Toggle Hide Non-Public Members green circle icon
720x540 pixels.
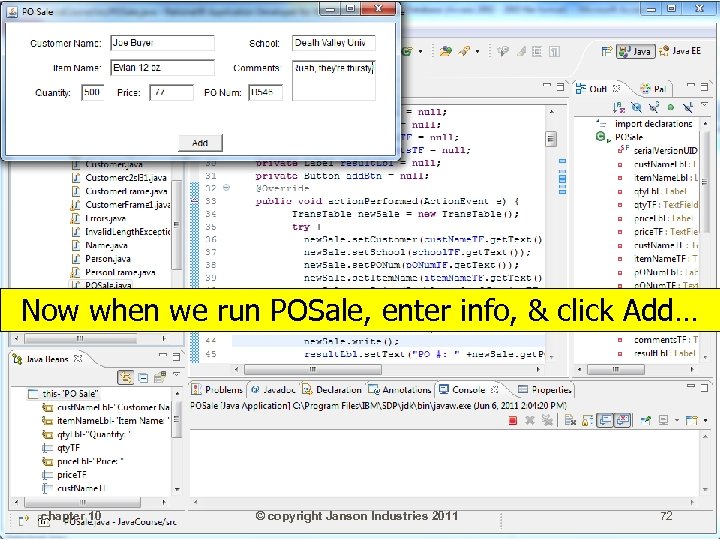[670, 107]
